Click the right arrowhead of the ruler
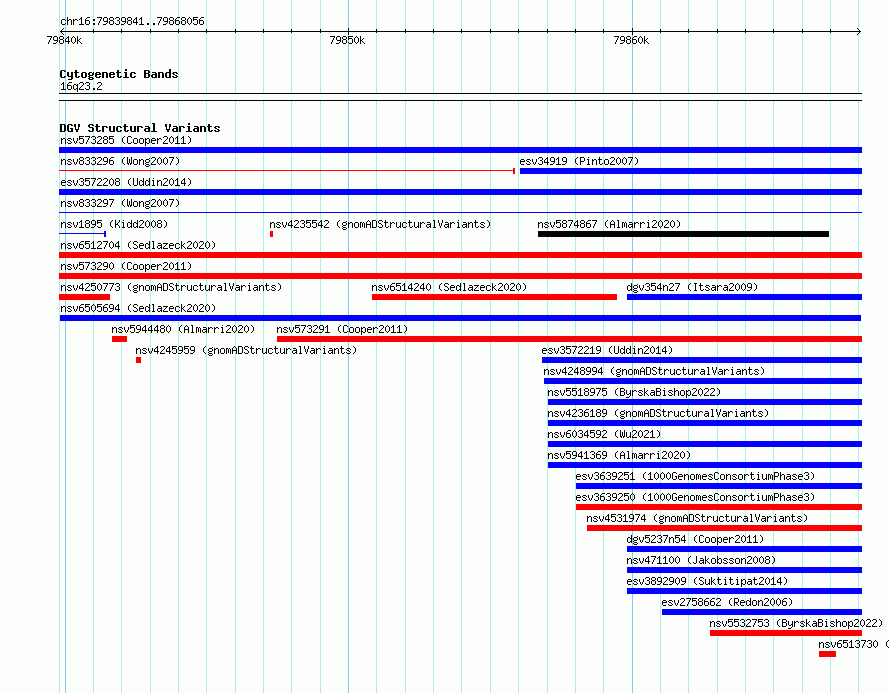890x693 pixels. pyautogui.click(x=859, y=32)
